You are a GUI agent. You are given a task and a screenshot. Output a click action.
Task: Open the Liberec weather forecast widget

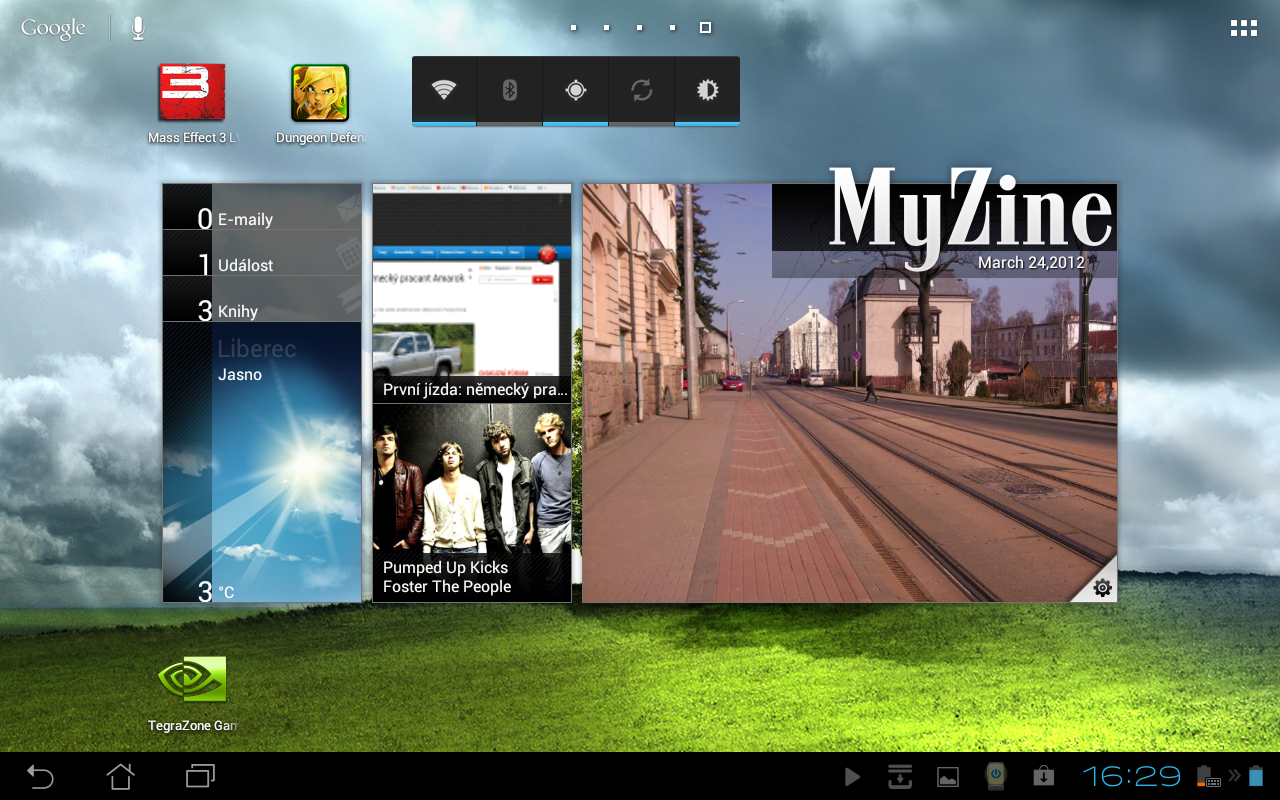pos(262,460)
